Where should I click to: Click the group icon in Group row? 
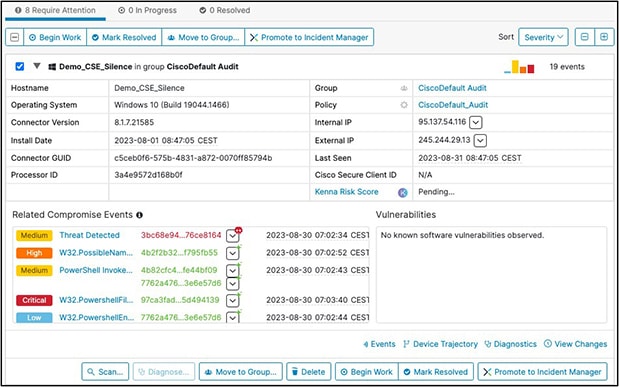[403, 88]
